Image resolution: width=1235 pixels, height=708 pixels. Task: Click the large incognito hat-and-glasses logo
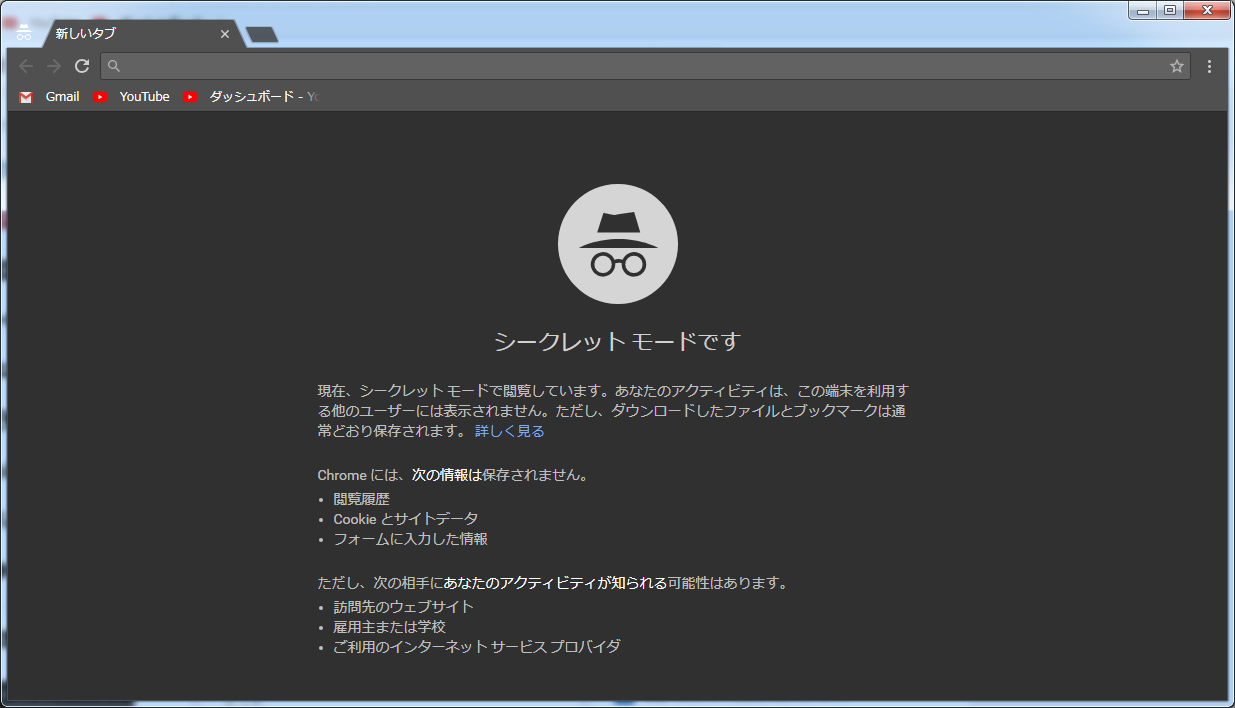[617, 244]
